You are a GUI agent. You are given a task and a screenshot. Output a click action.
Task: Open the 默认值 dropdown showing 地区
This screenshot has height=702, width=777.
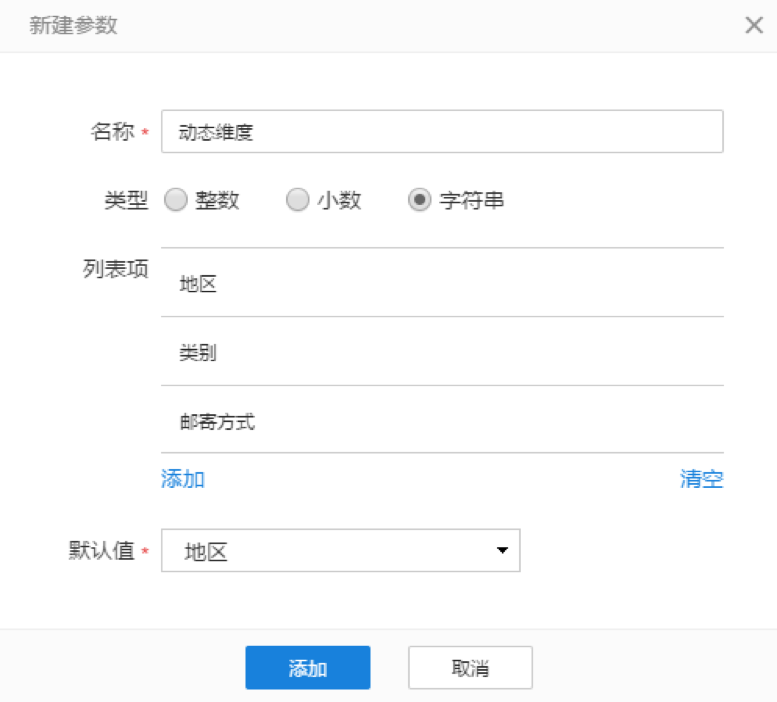[340, 550]
